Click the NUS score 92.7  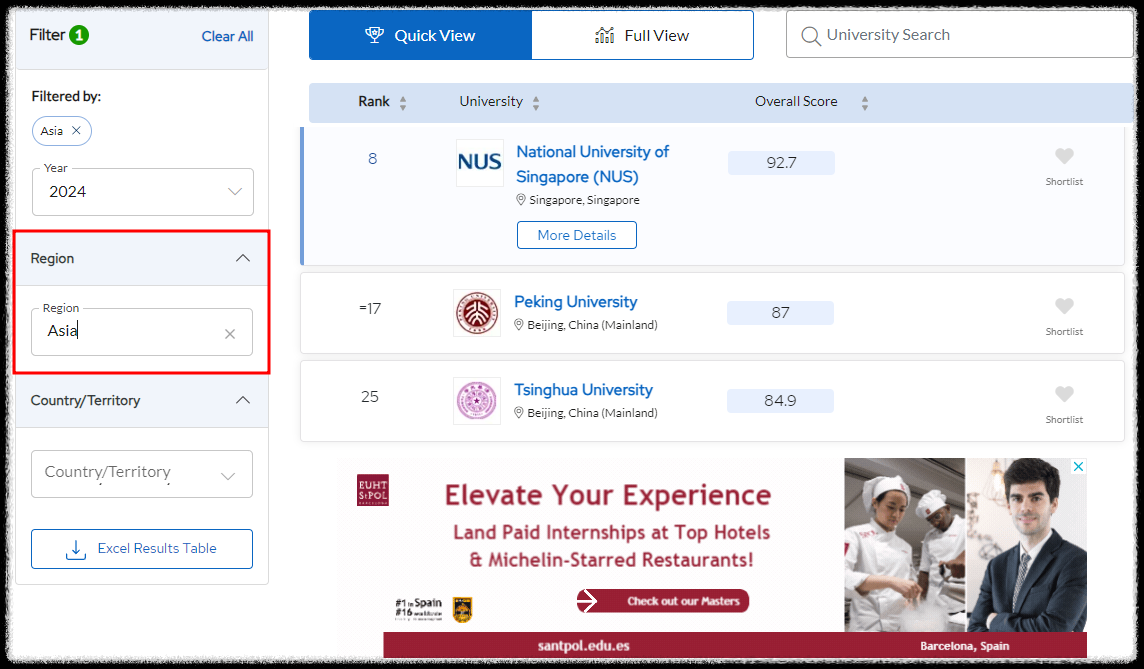tap(781, 163)
